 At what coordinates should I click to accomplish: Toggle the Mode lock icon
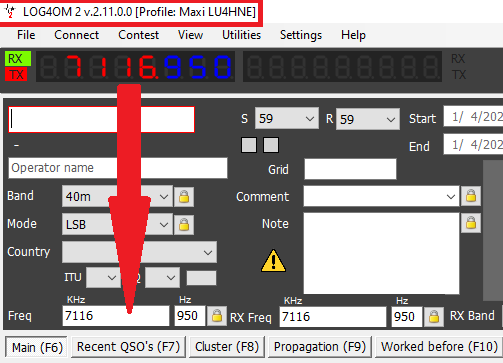point(184,224)
